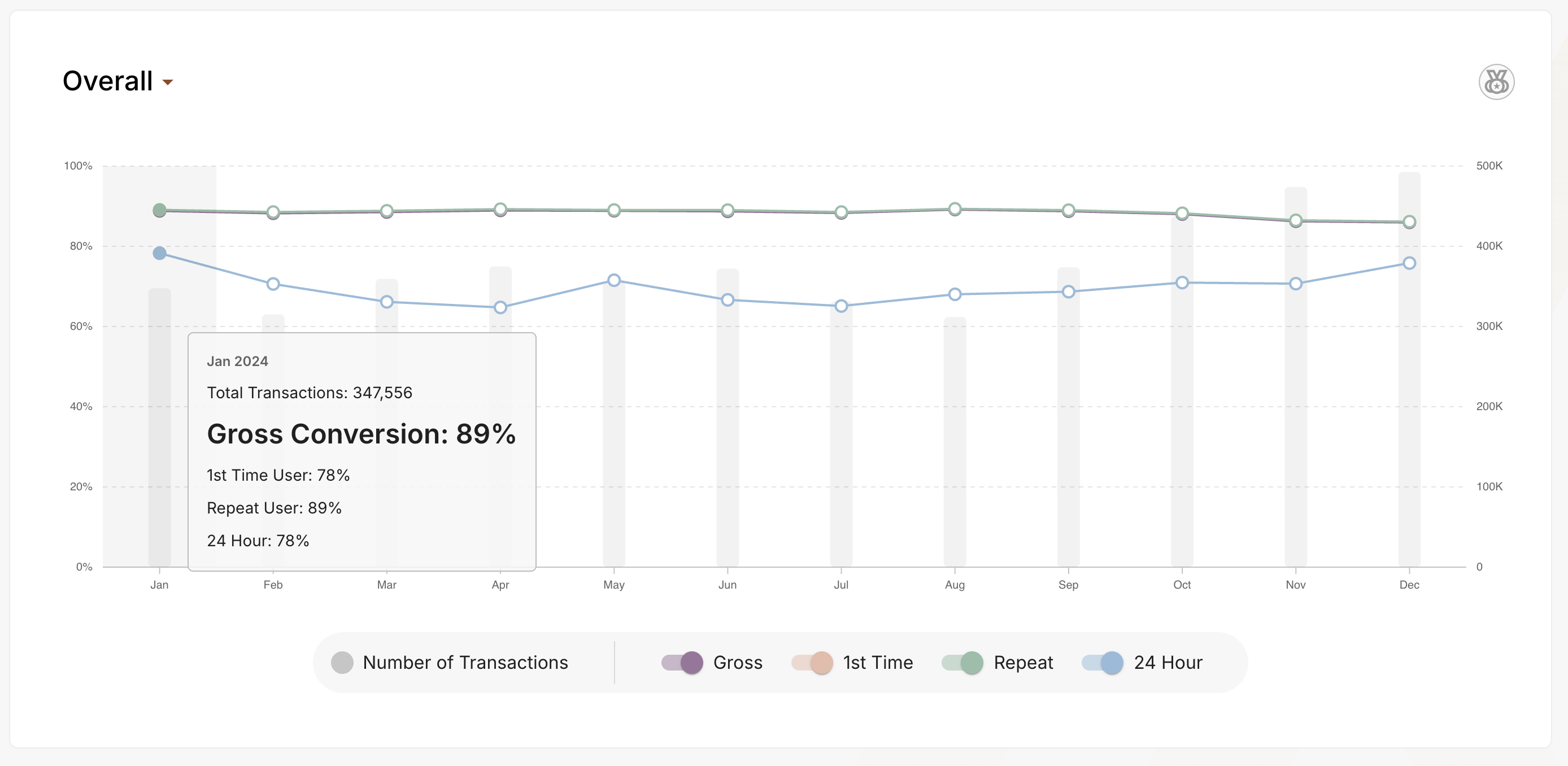Select the gray Number of Transactions legend dot
1568x766 pixels.
343,663
